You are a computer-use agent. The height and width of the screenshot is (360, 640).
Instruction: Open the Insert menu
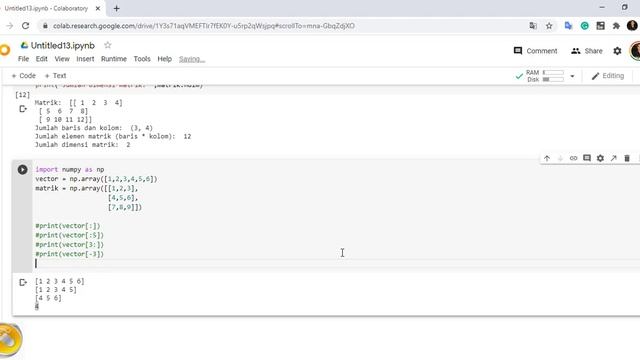[85, 59]
